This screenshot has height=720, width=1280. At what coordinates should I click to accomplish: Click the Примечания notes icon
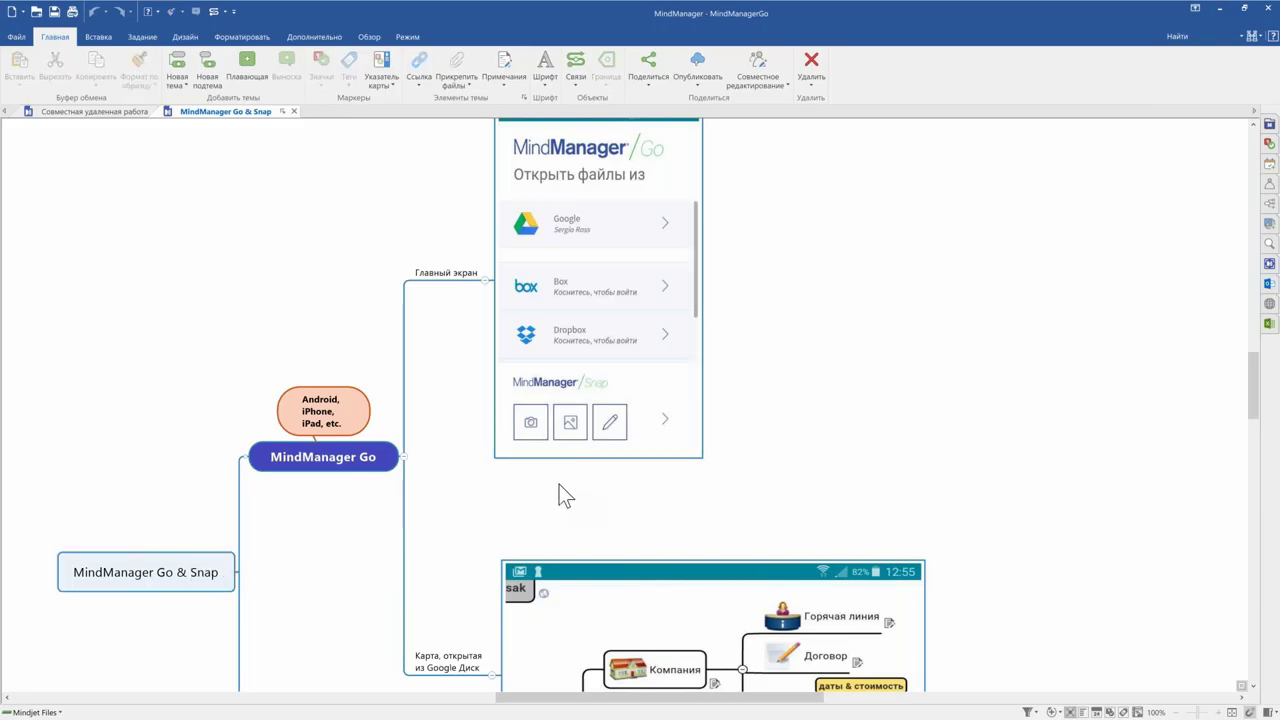click(x=504, y=60)
